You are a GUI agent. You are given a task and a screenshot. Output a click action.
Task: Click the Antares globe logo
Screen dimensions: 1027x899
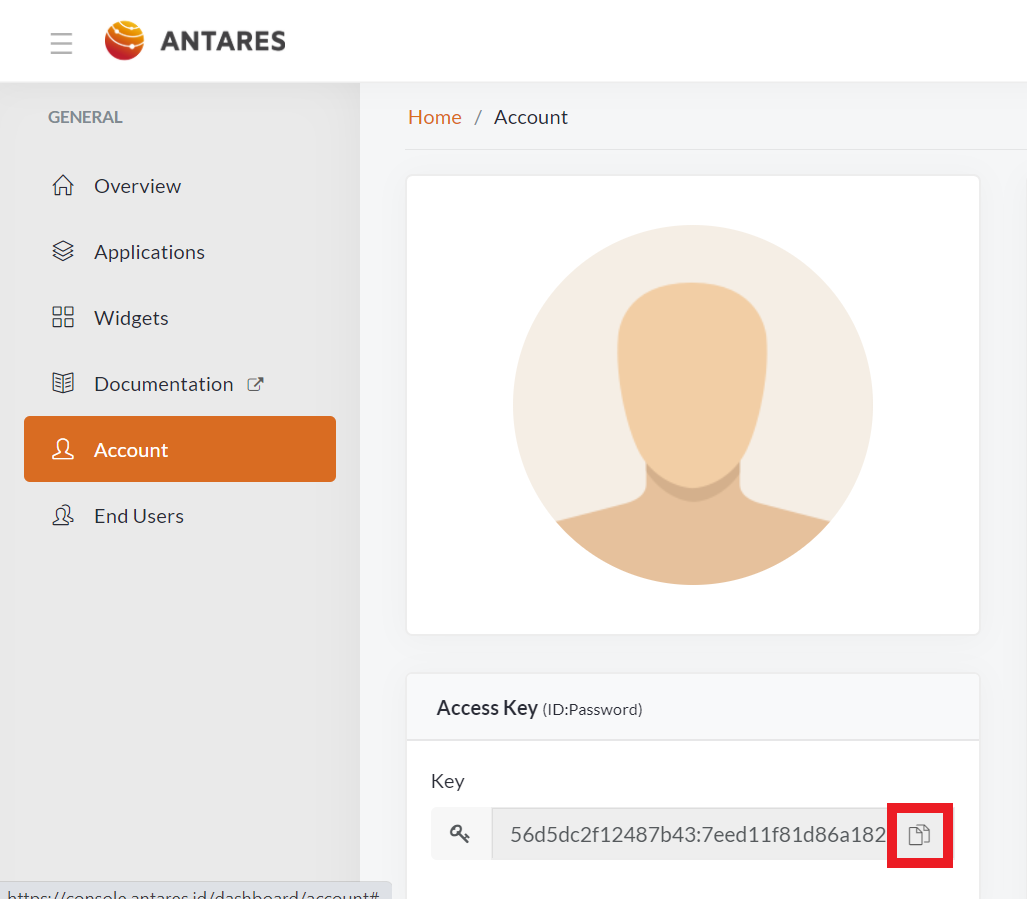(x=125, y=41)
